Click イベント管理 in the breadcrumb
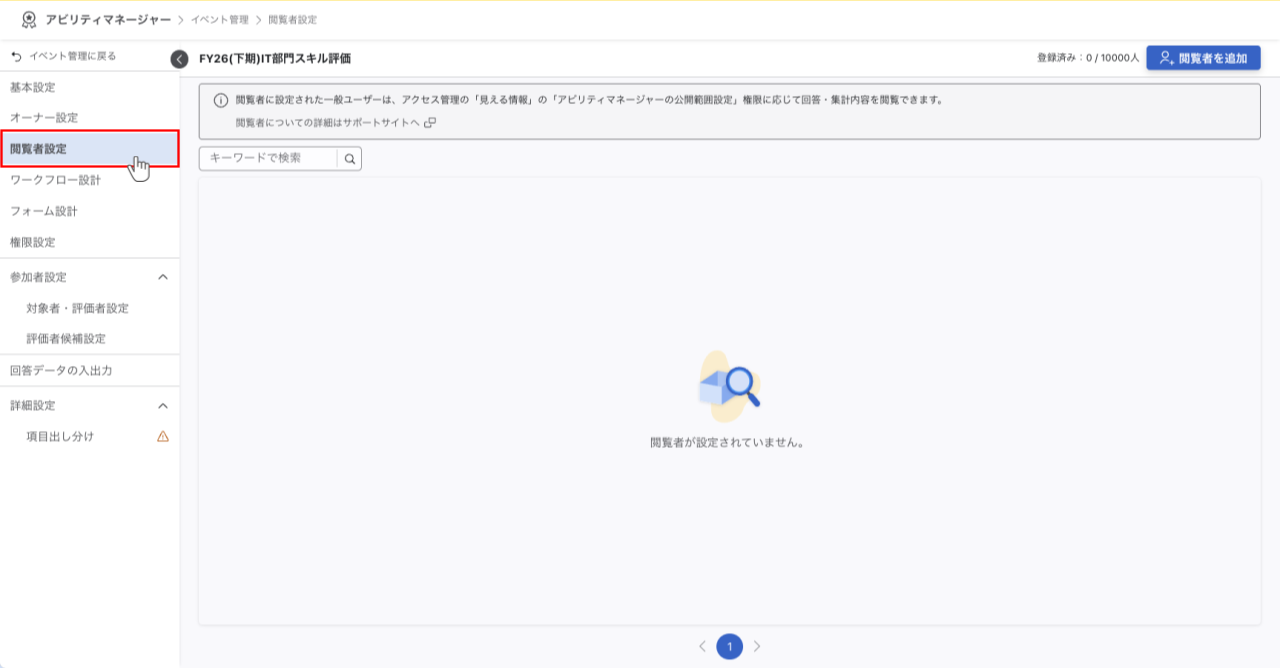Viewport: 1280px width, 669px height. click(220, 20)
